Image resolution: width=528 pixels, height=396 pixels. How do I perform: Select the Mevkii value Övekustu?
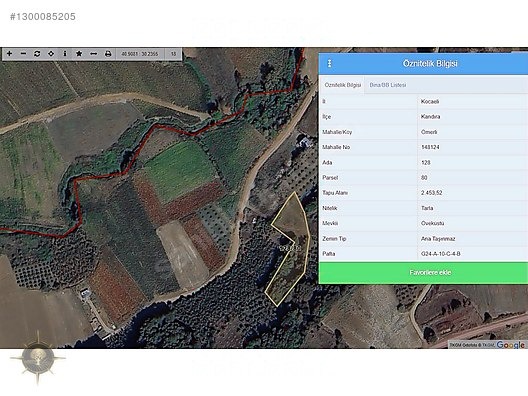click(x=432, y=223)
